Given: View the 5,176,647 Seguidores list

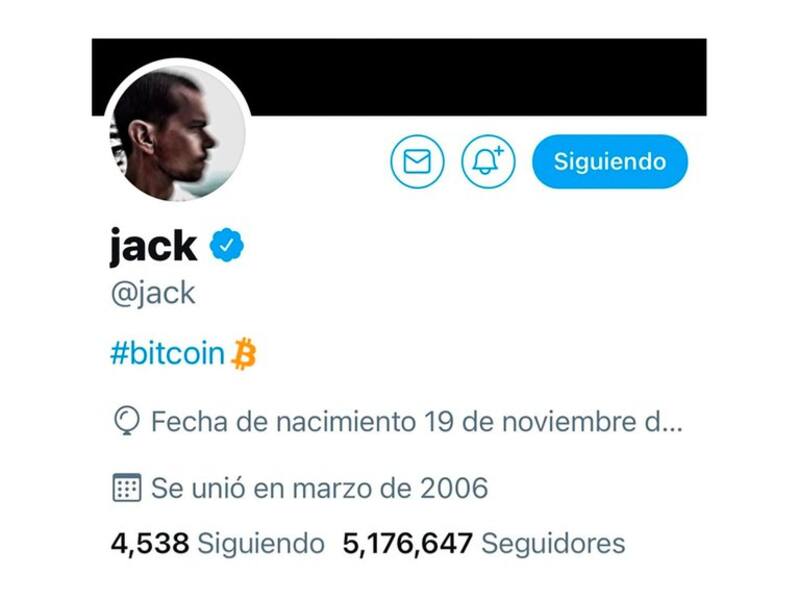Looking at the screenshot, I should tap(484, 543).
